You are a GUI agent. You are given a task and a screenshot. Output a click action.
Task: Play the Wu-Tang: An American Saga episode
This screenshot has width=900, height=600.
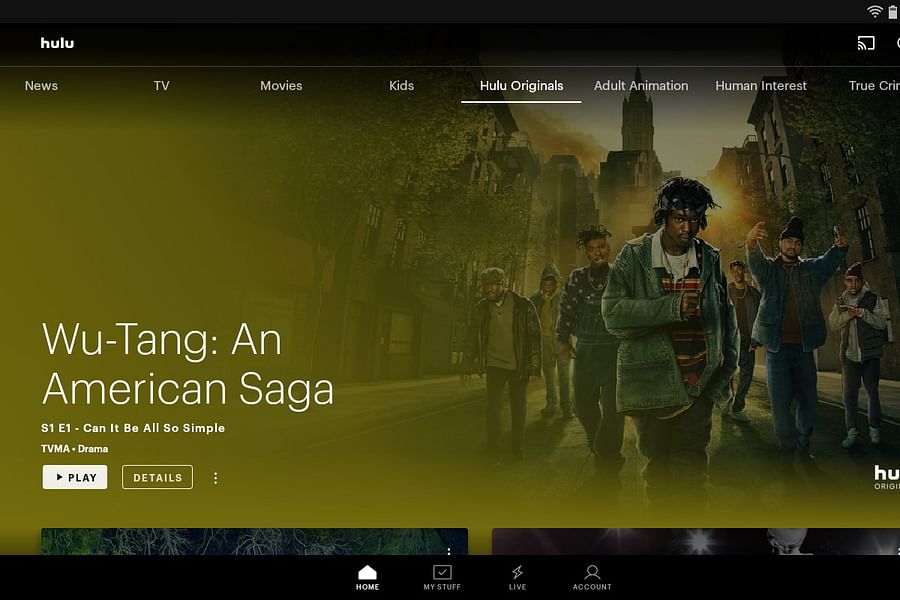click(74, 477)
